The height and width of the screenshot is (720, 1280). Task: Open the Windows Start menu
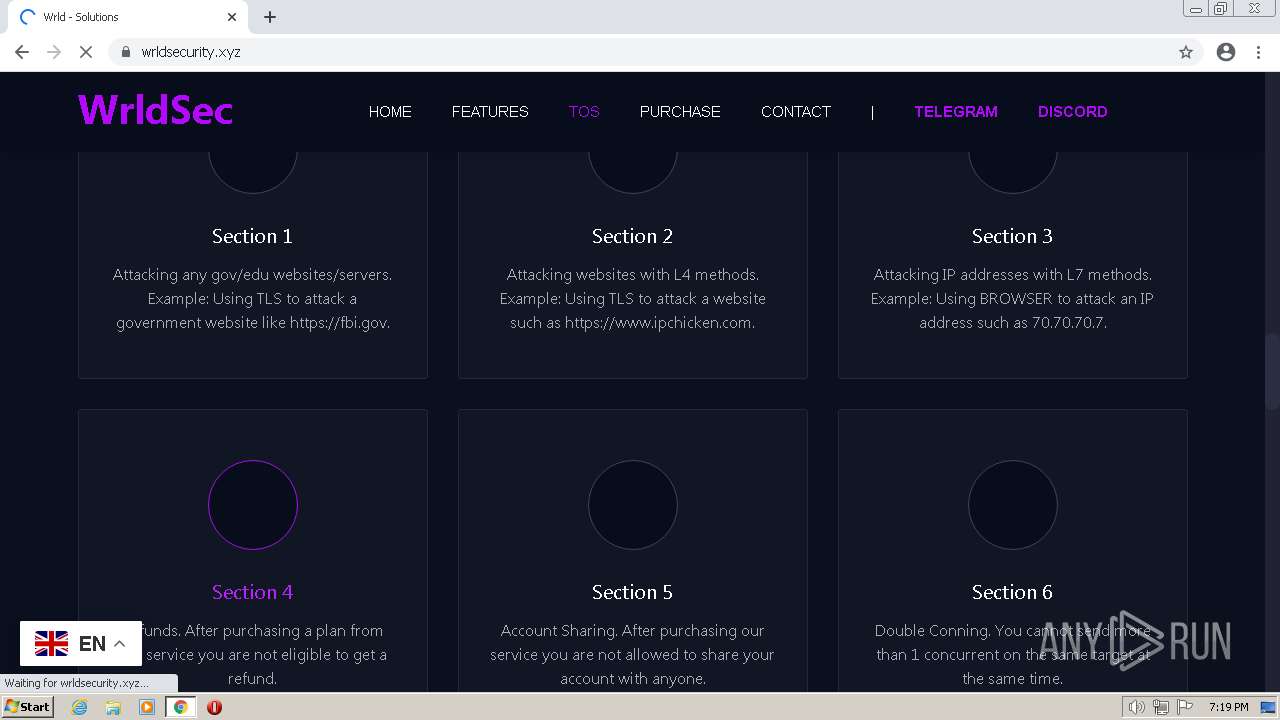(28, 707)
